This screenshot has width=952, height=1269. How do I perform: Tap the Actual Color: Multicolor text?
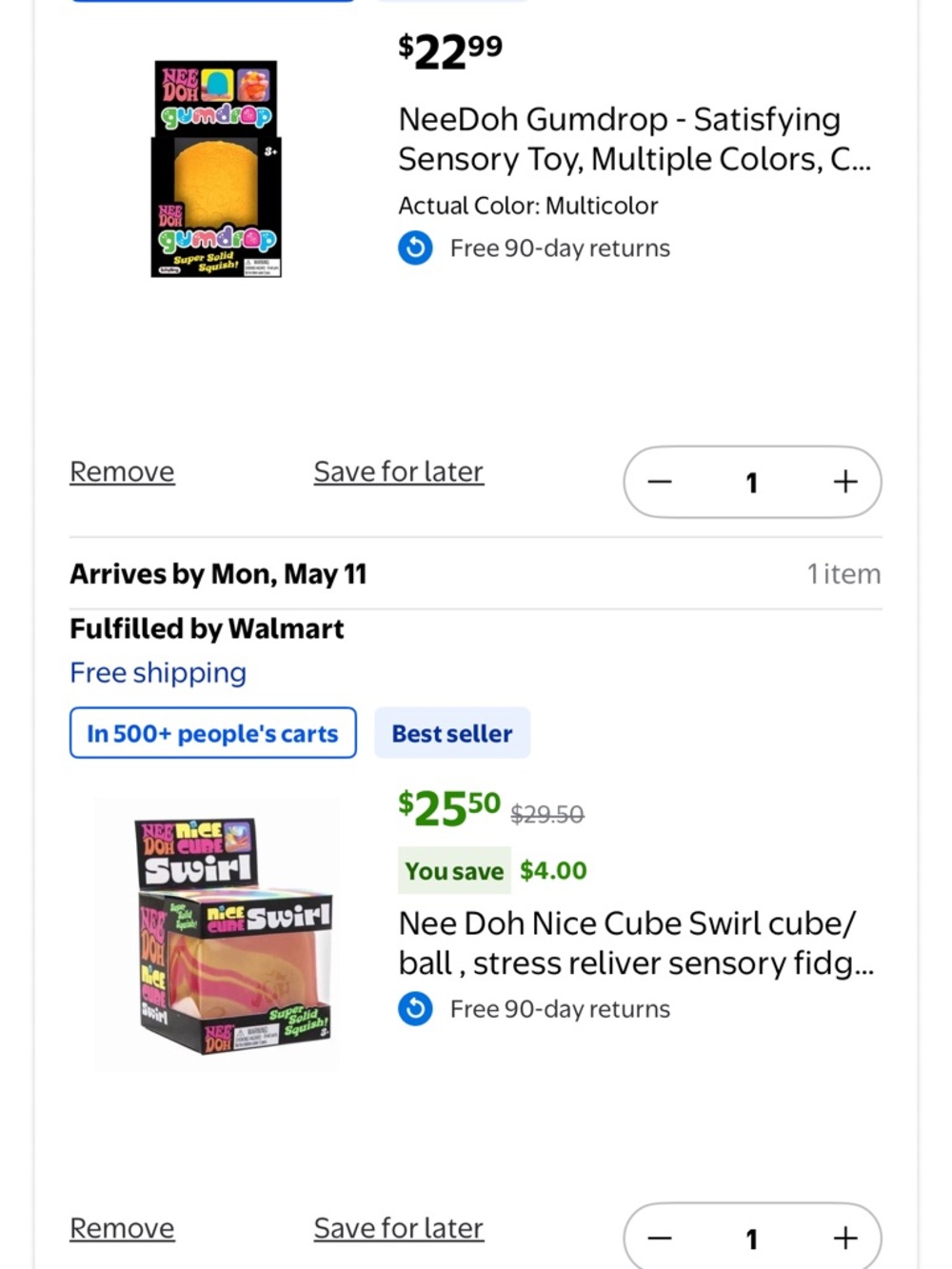[x=528, y=206]
